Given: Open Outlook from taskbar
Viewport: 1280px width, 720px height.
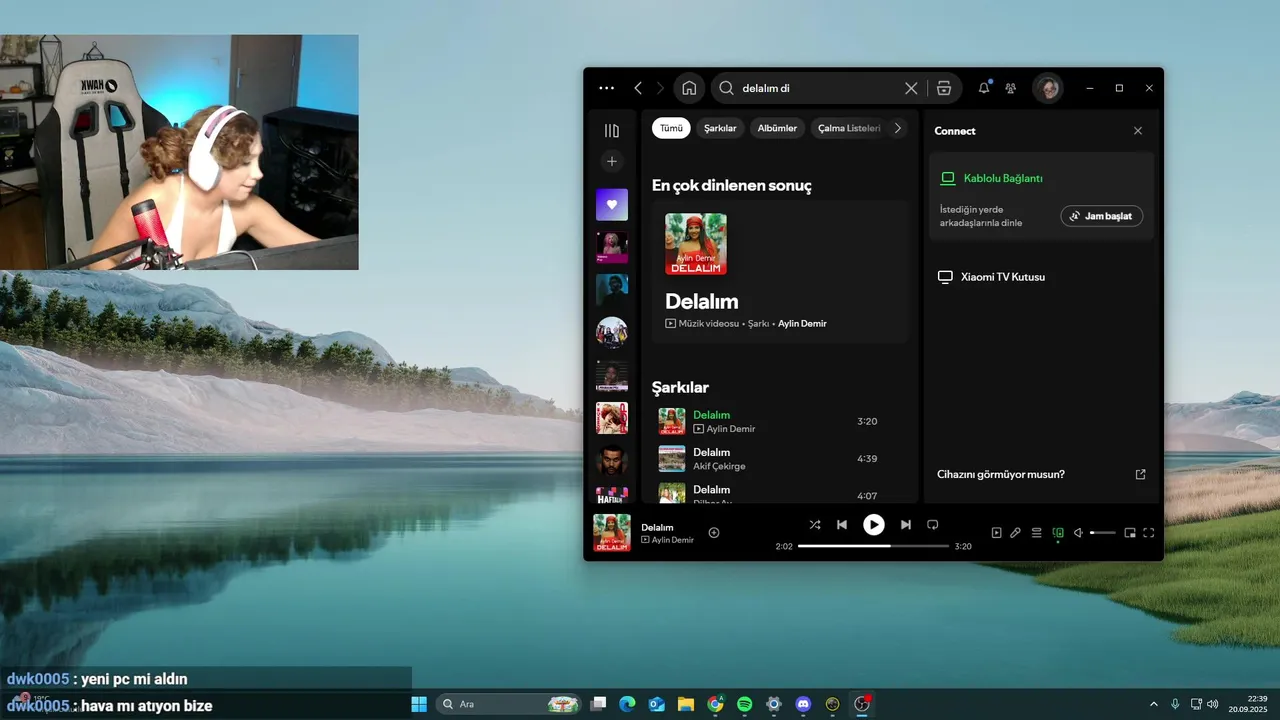Looking at the screenshot, I should 657,704.
